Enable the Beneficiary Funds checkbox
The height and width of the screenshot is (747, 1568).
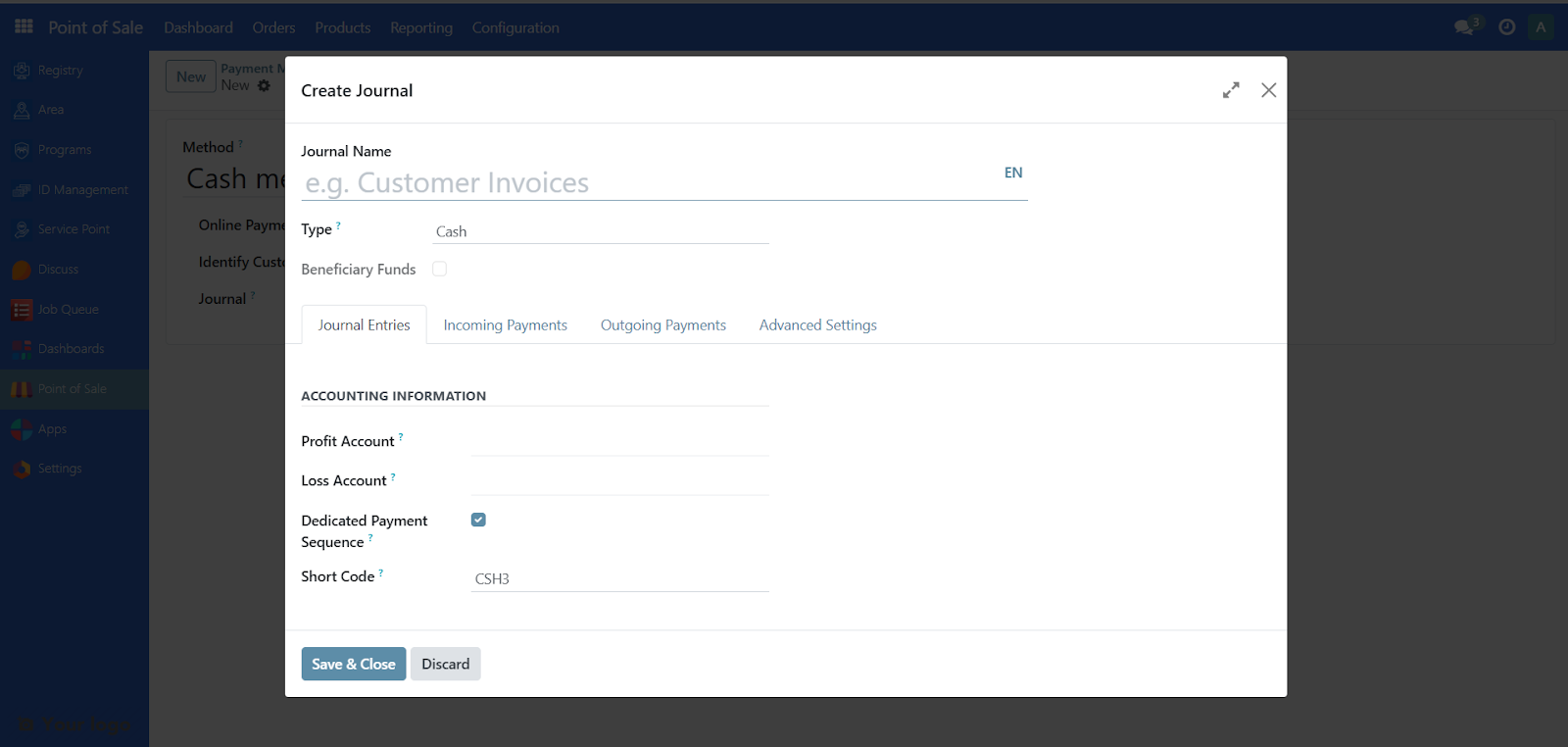click(x=439, y=269)
